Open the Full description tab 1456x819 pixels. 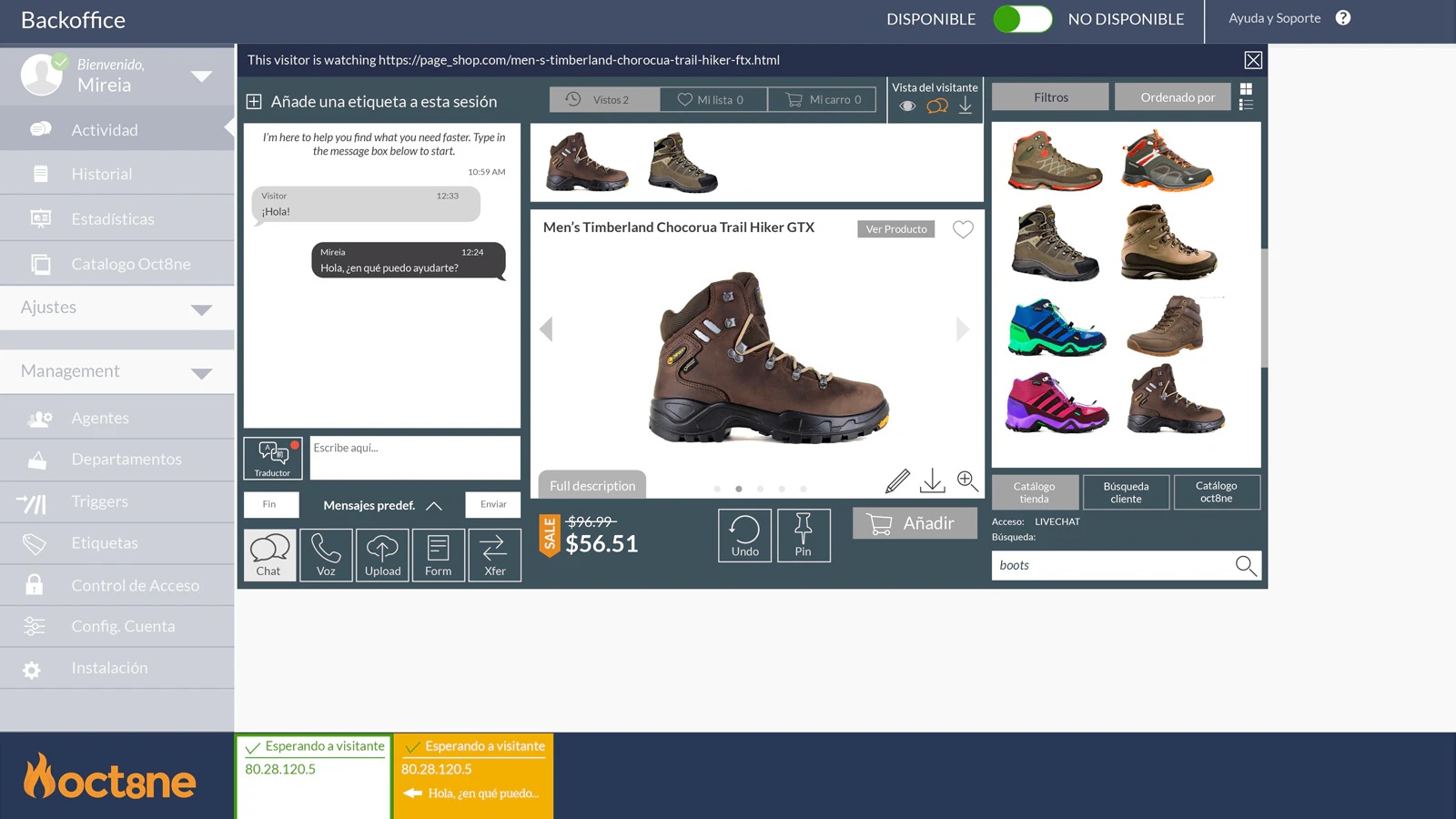click(x=592, y=485)
